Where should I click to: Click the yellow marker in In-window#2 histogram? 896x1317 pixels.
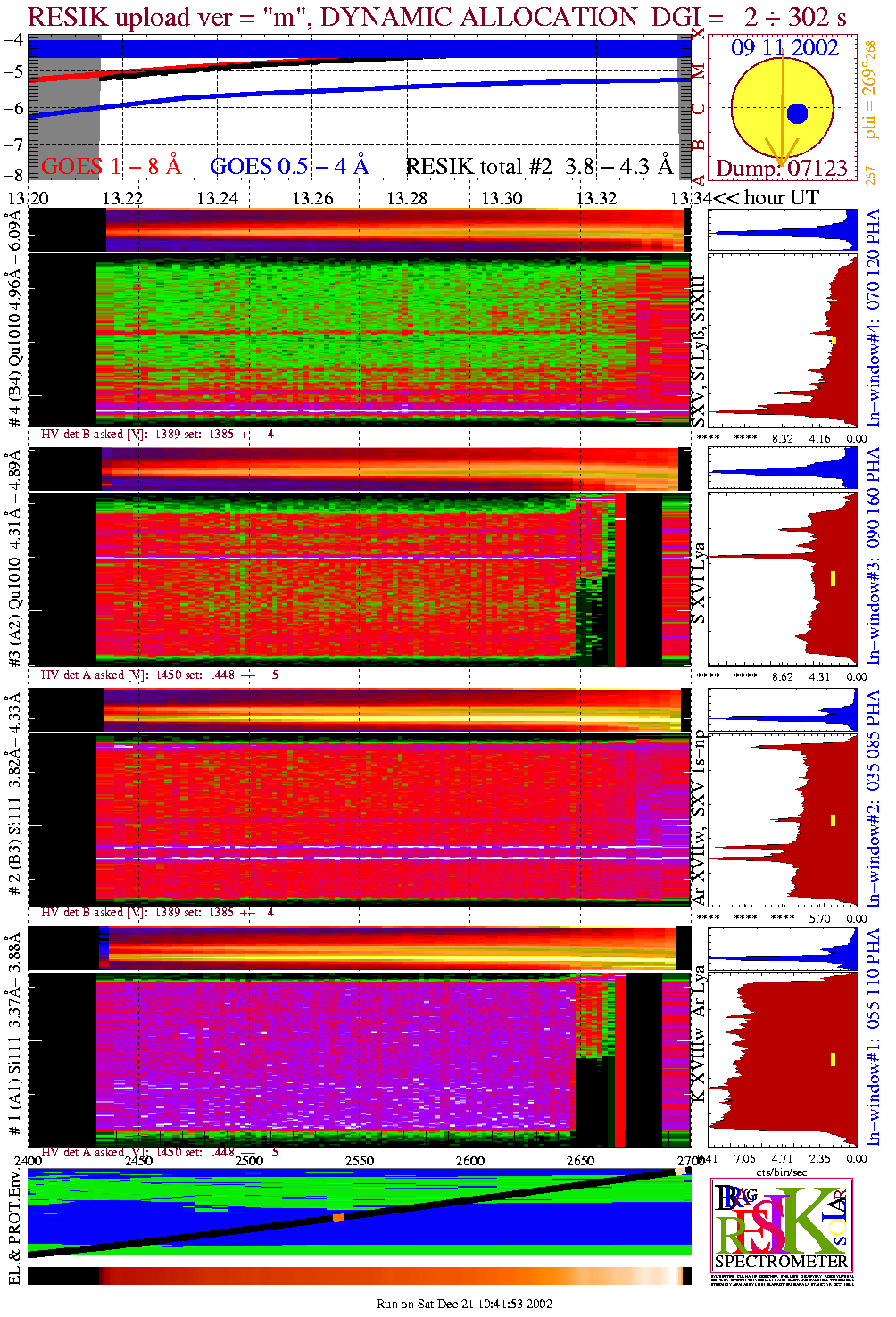click(833, 820)
